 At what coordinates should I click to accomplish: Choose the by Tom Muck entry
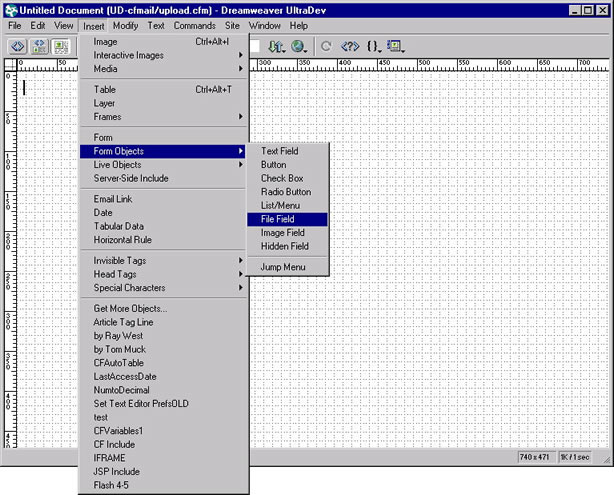163,349
